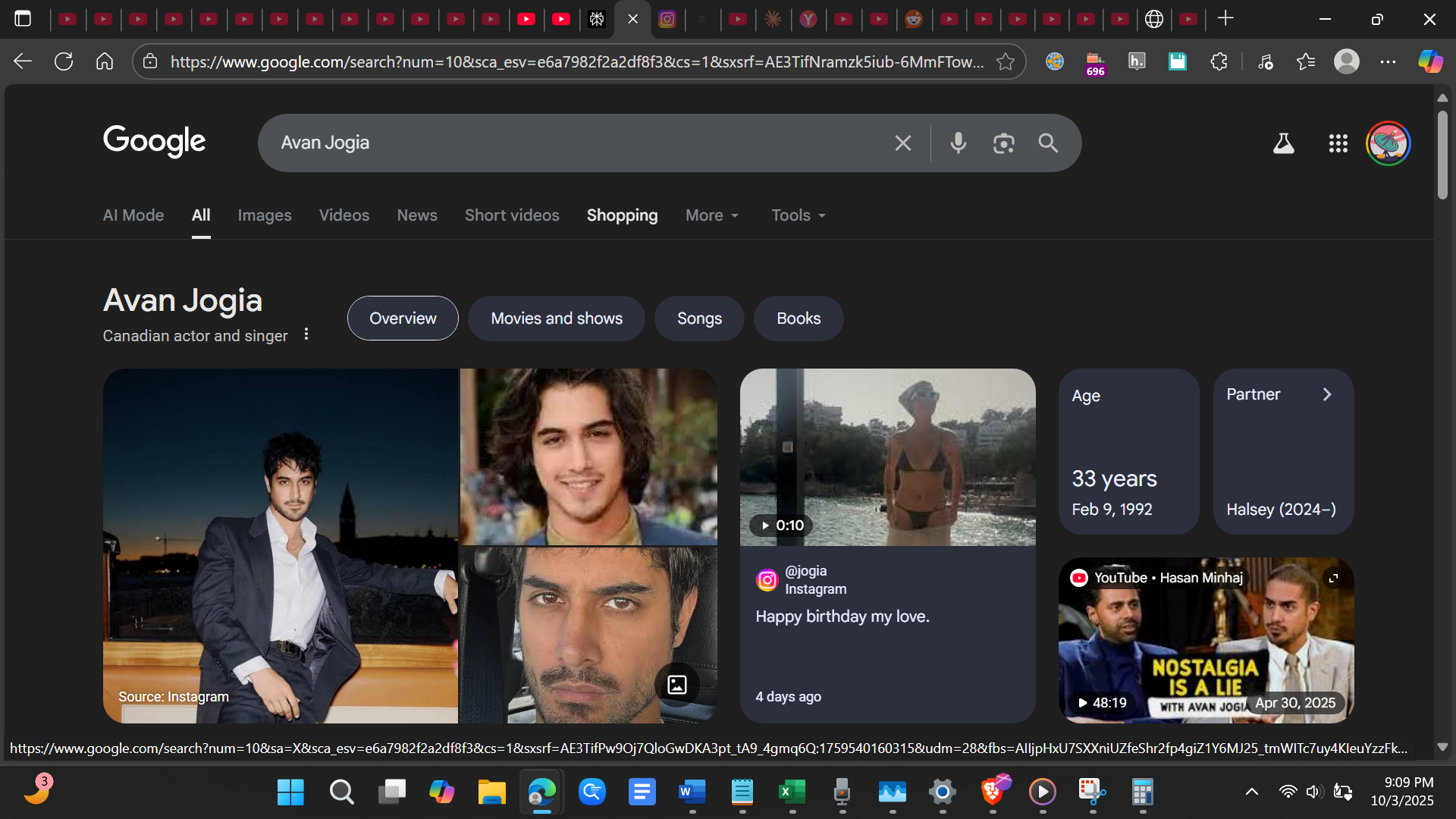Open Google Lens image search icon

click(x=1003, y=143)
